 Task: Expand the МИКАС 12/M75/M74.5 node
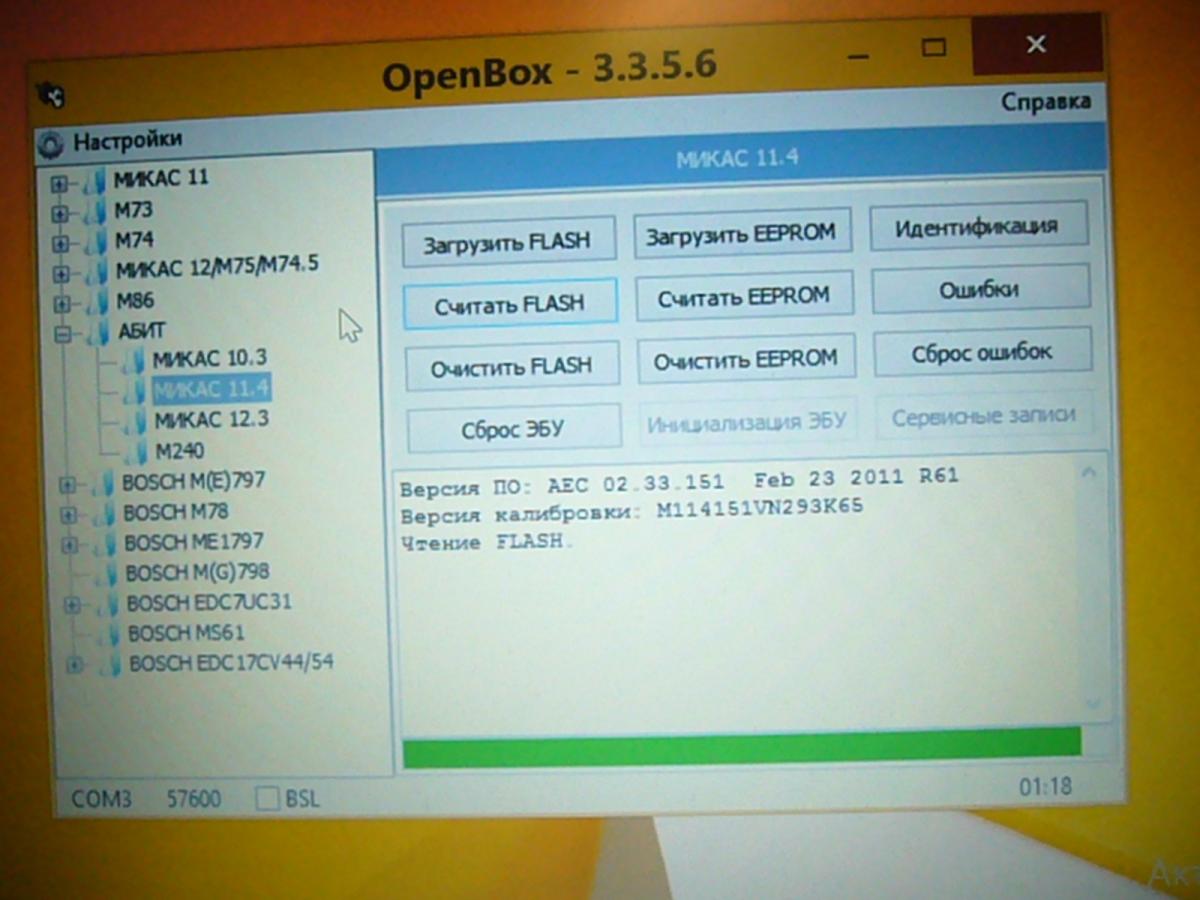pyautogui.click(x=61, y=273)
